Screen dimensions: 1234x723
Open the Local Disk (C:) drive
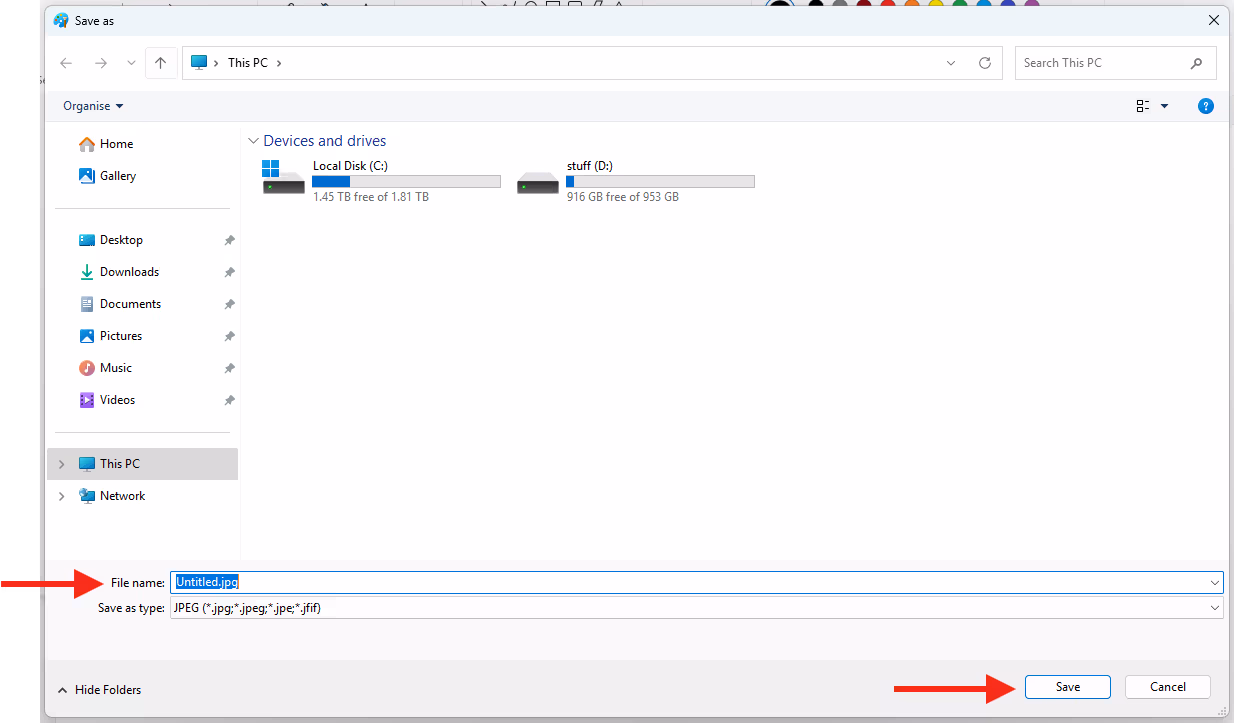coord(350,166)
